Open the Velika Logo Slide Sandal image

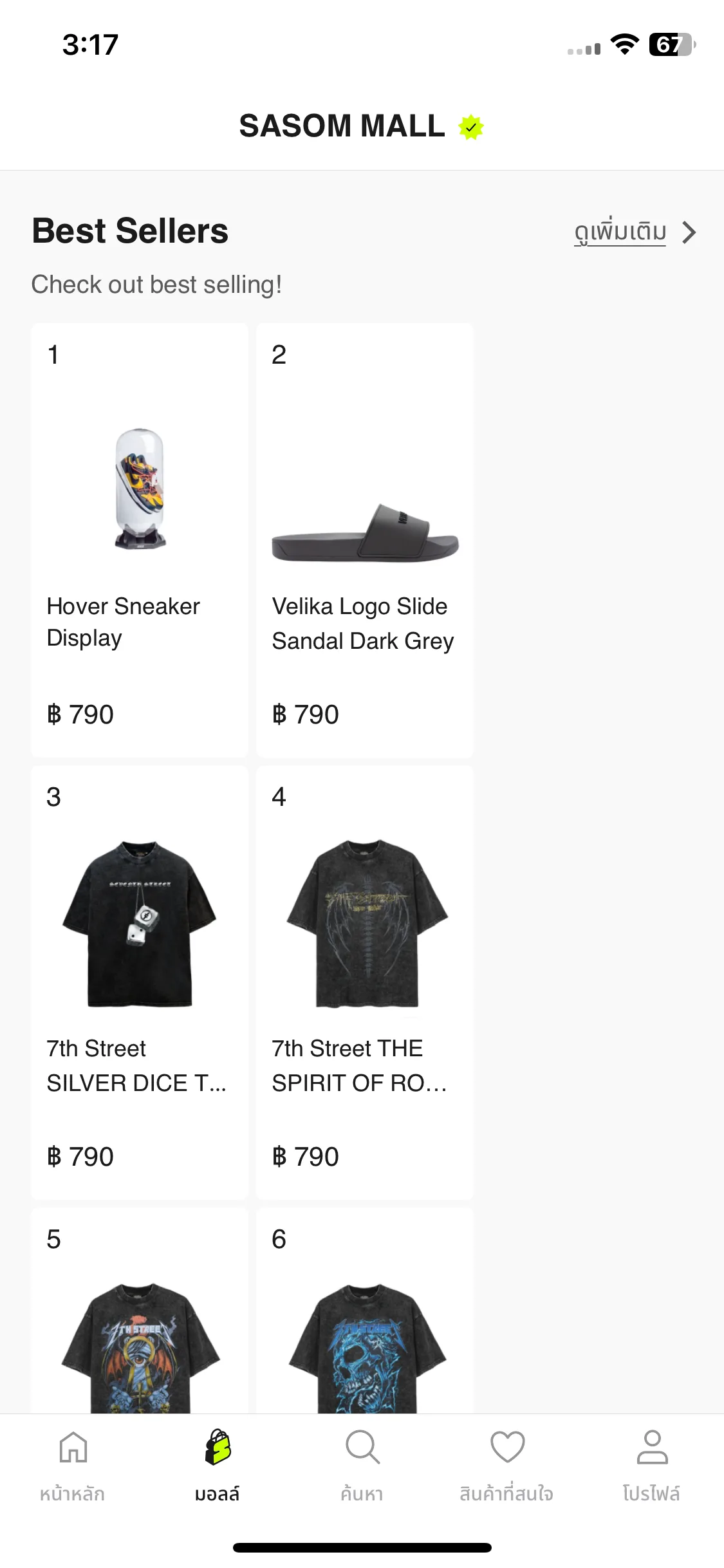(365, 532)
